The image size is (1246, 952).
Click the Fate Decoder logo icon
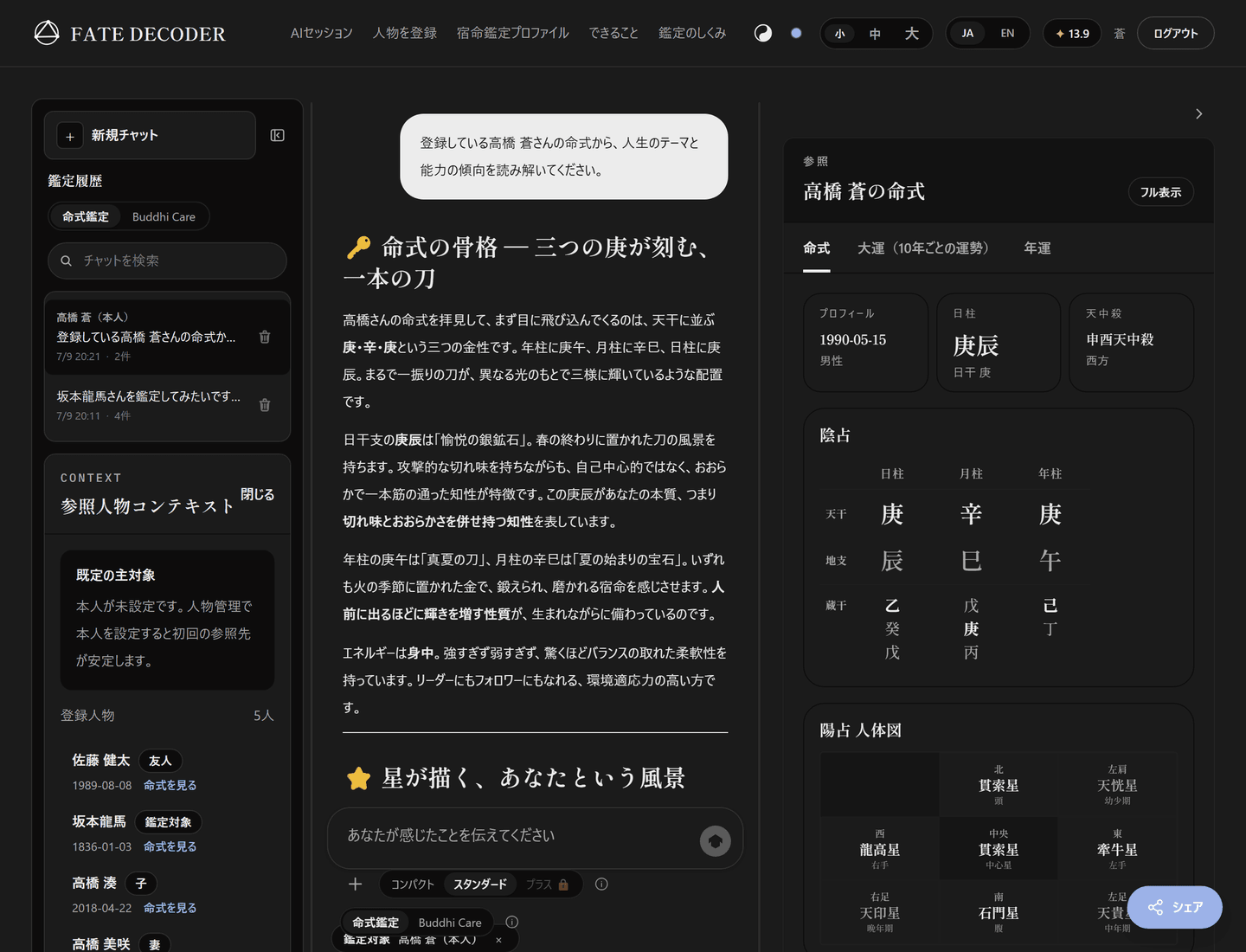pyautogui.click(x=47, y=33)
